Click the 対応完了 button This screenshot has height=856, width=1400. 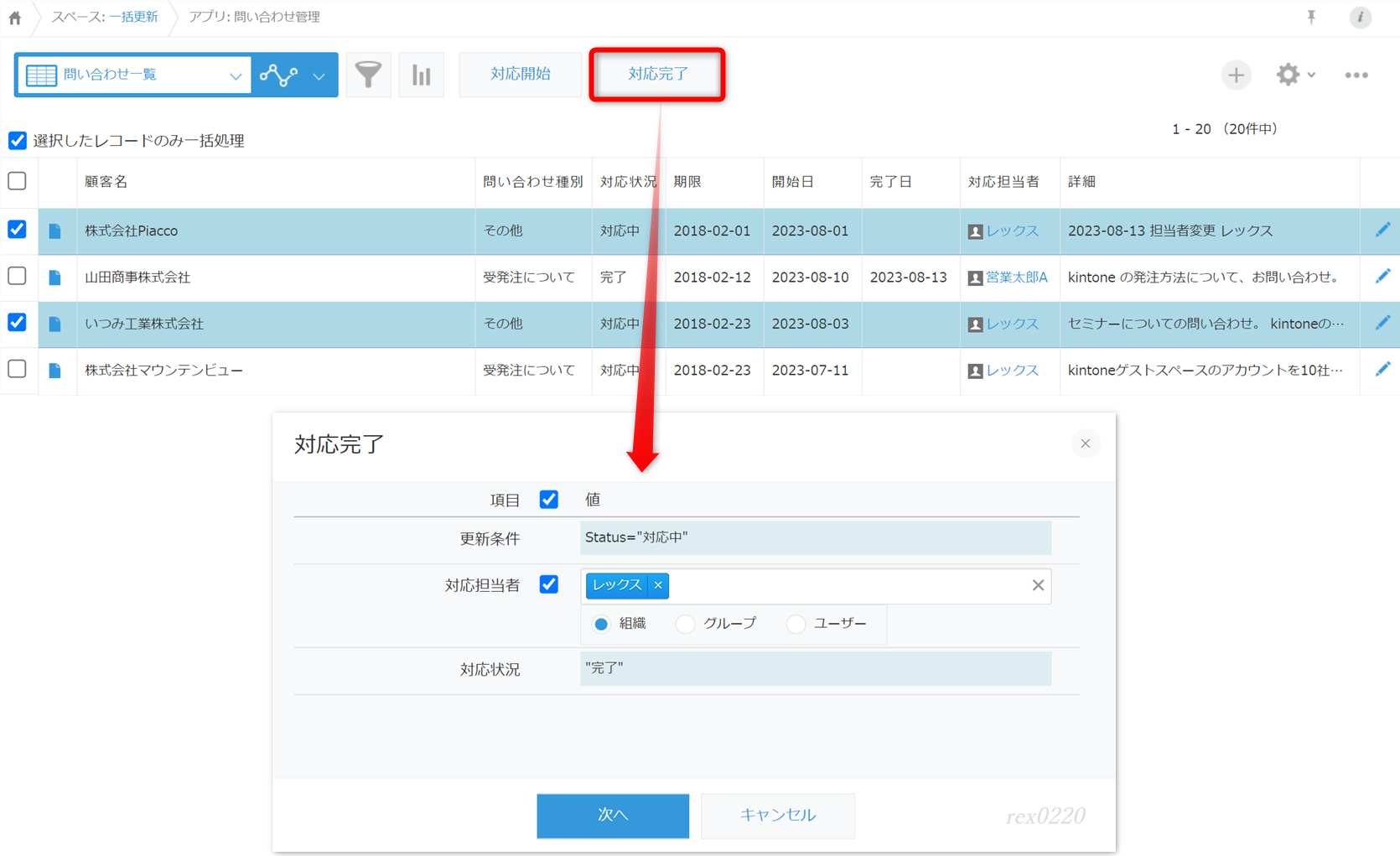(x=657, y=75)
